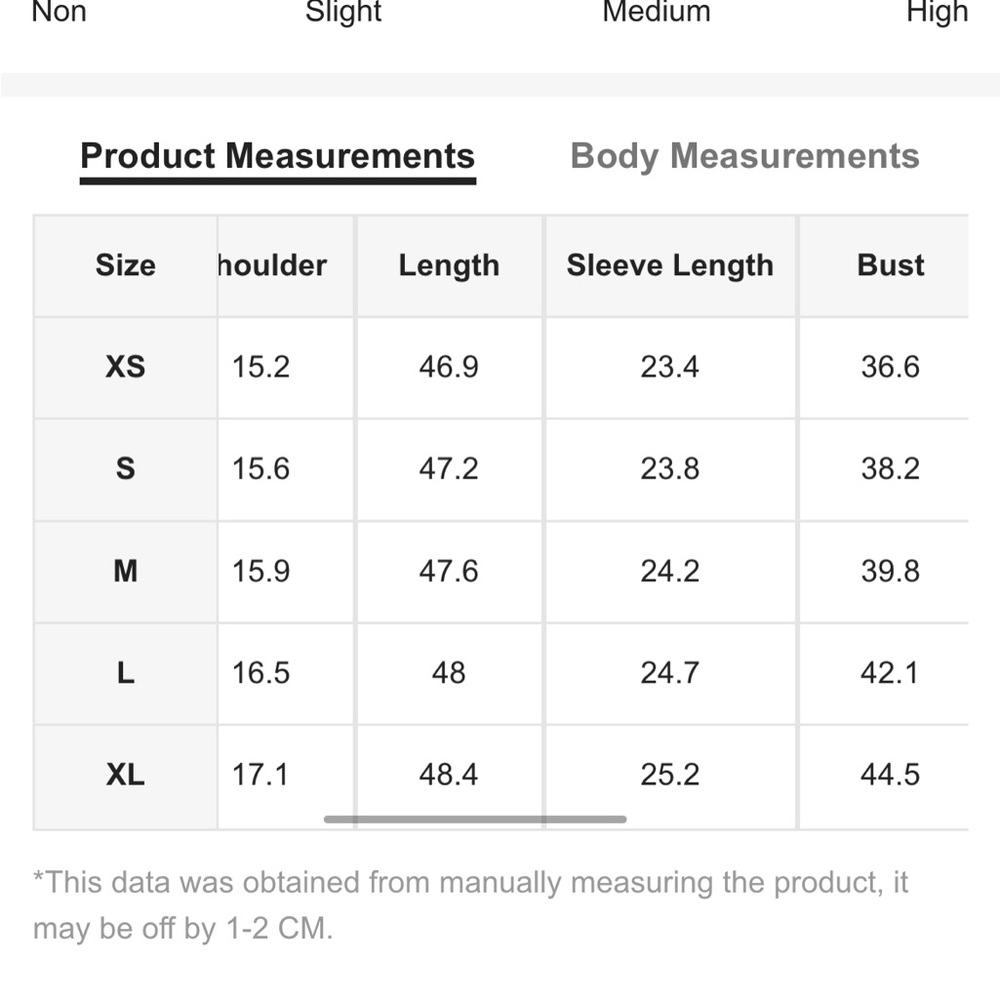The image size is (1000, 1000).
Task: Tap the XL size row label
Action: pyautogui.click(x=125, y=775)
